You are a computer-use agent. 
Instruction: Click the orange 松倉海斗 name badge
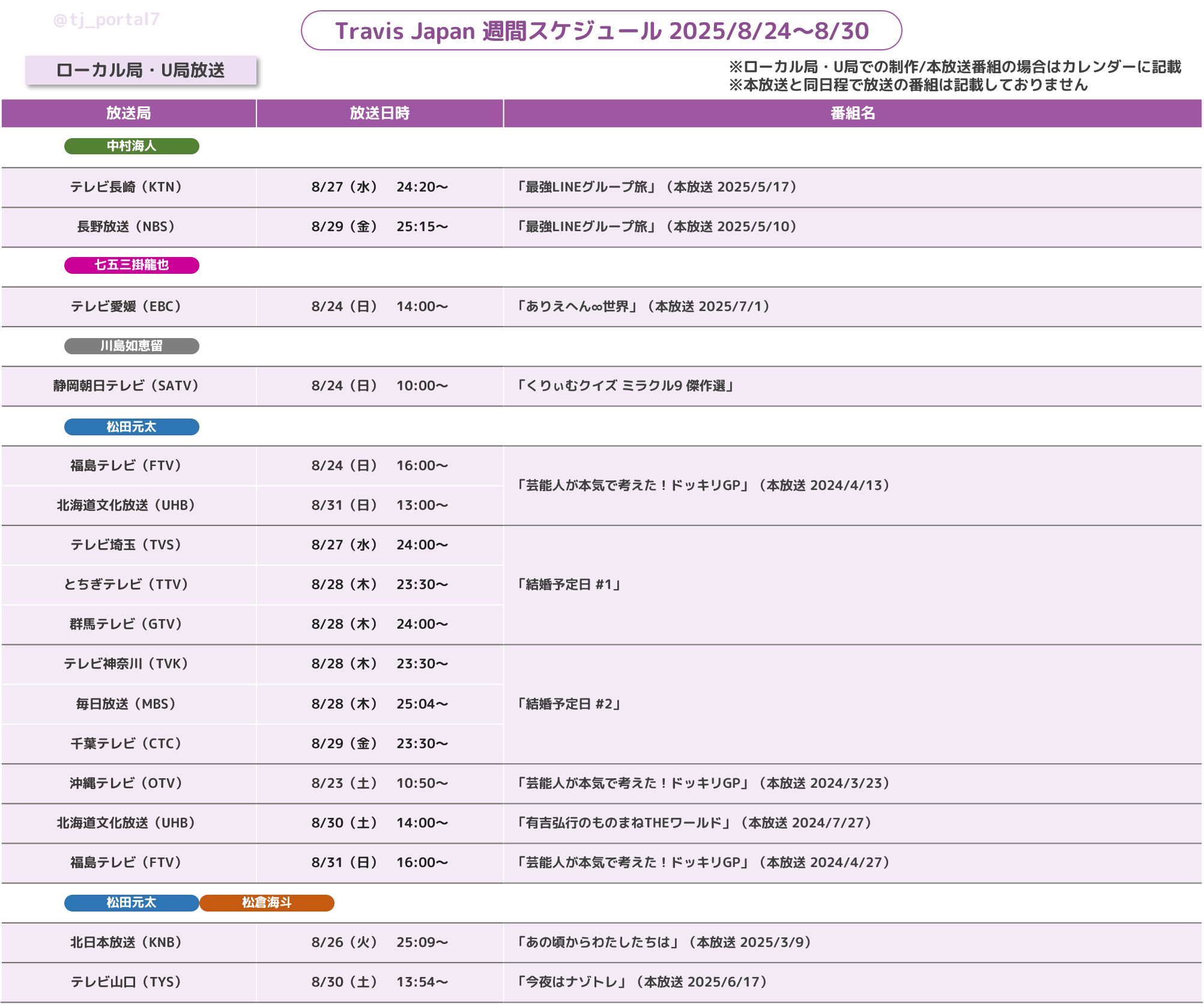[267, 903]
